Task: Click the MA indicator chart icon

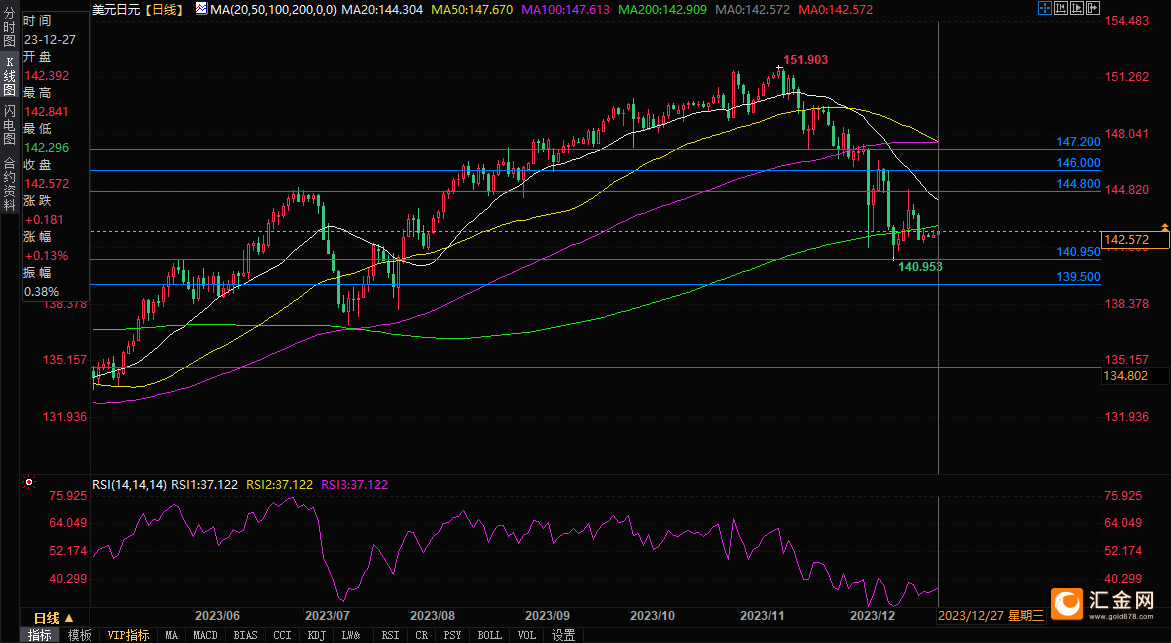Action: (x=202, y=9)
